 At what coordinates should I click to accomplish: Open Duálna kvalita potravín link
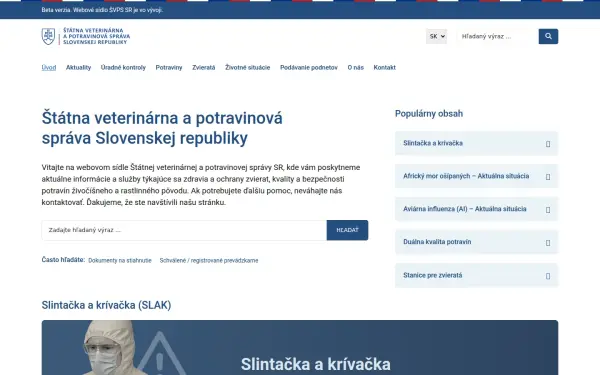point(476,242)
